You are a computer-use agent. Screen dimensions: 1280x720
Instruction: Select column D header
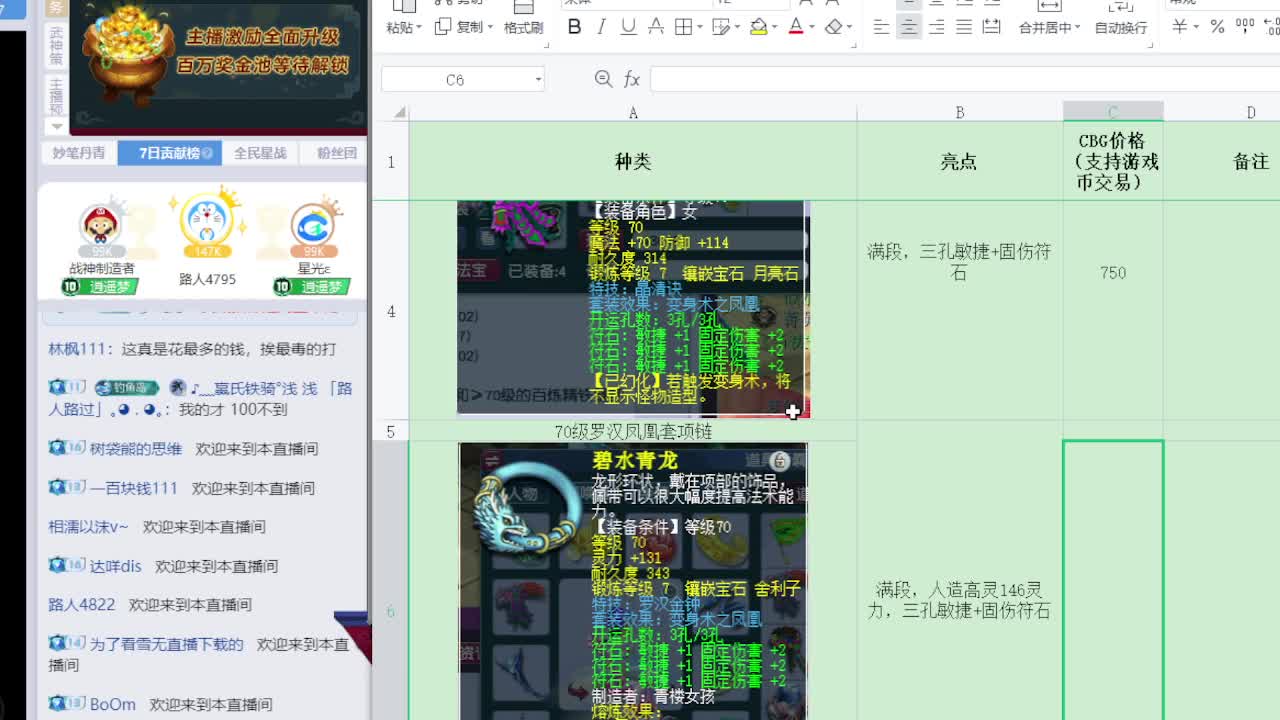point(1251,112)
